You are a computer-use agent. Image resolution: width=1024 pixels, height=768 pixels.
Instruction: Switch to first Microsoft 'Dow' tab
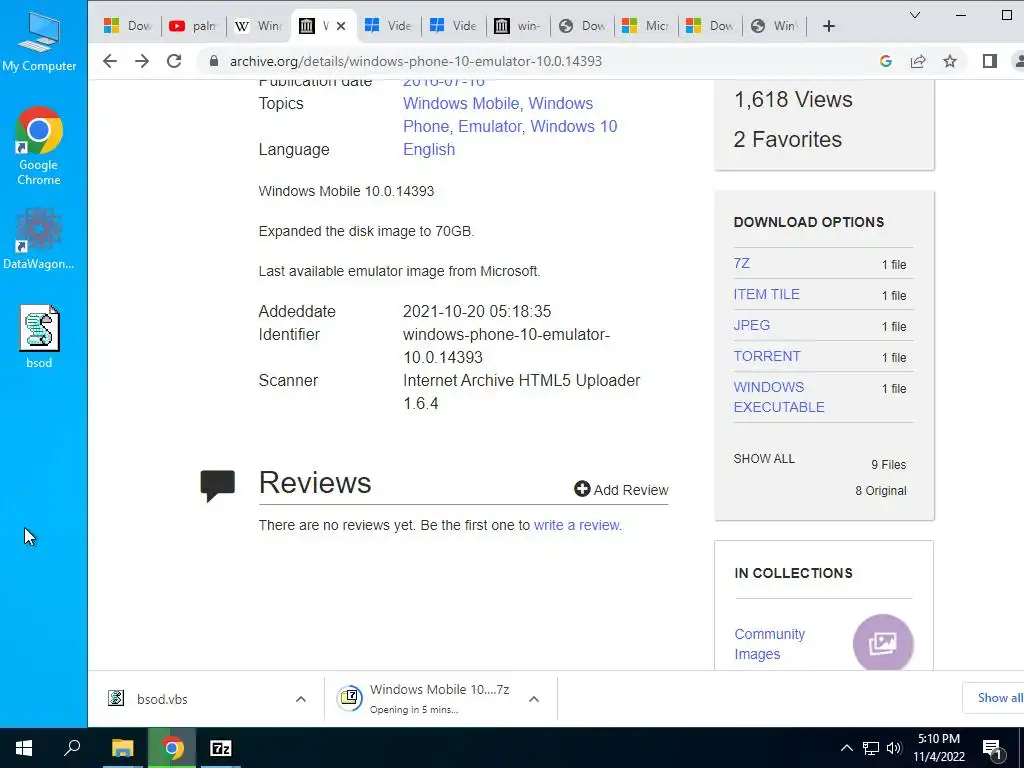[128, 26]
